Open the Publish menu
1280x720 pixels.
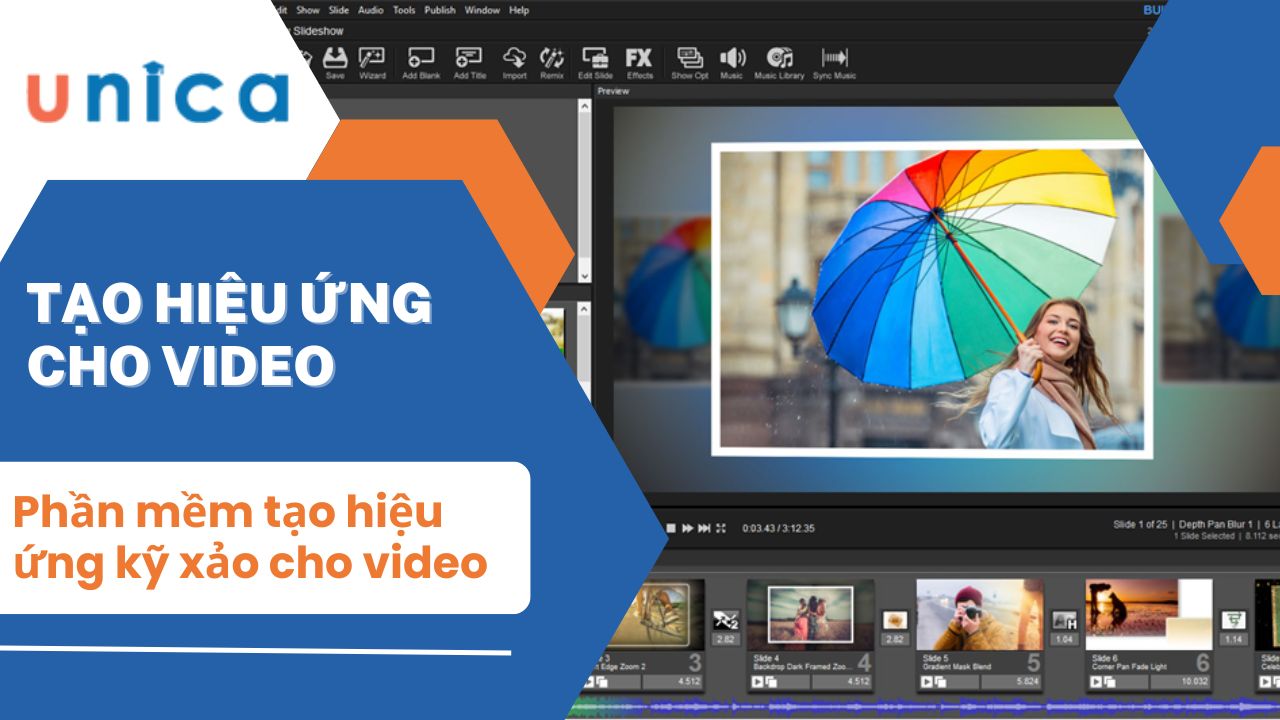pyautogui.click(x=440, y=10)
